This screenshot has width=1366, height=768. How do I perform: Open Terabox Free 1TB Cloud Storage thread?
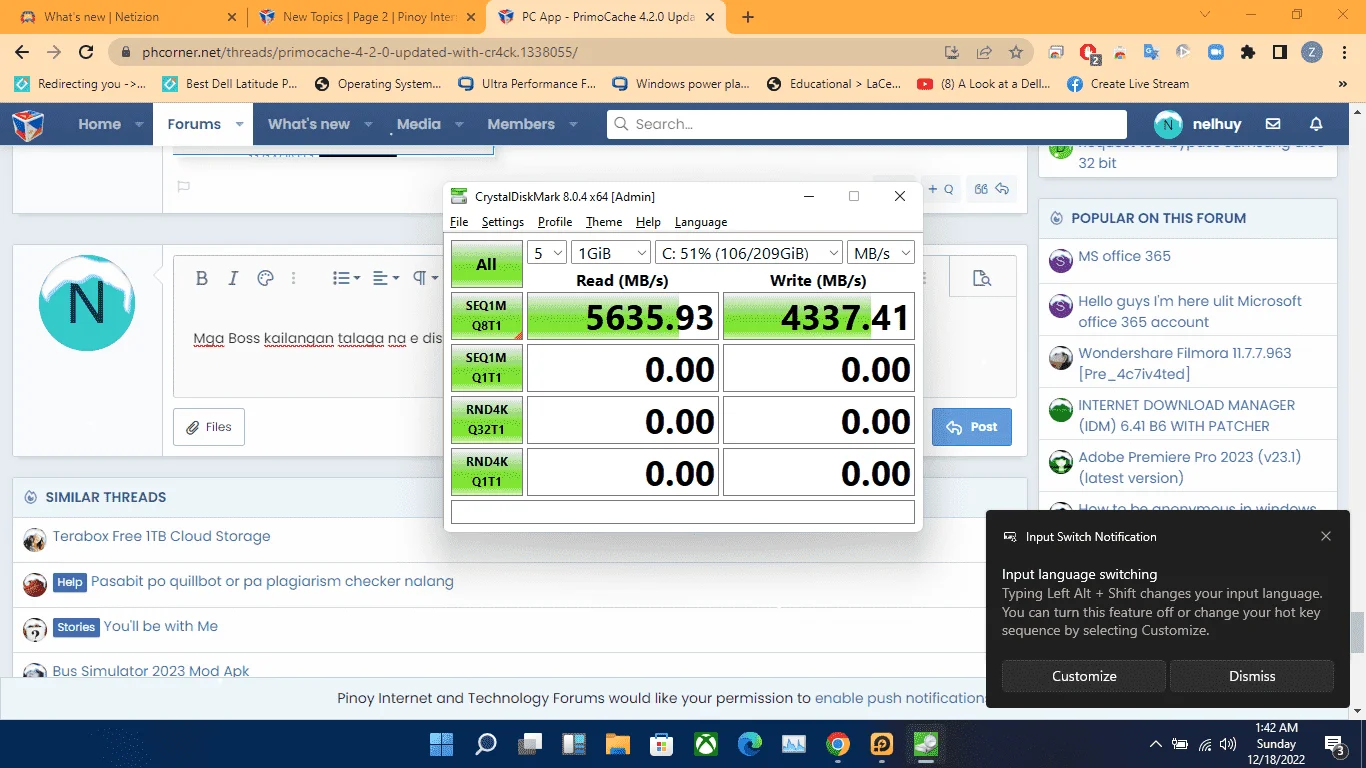[161, 536]
